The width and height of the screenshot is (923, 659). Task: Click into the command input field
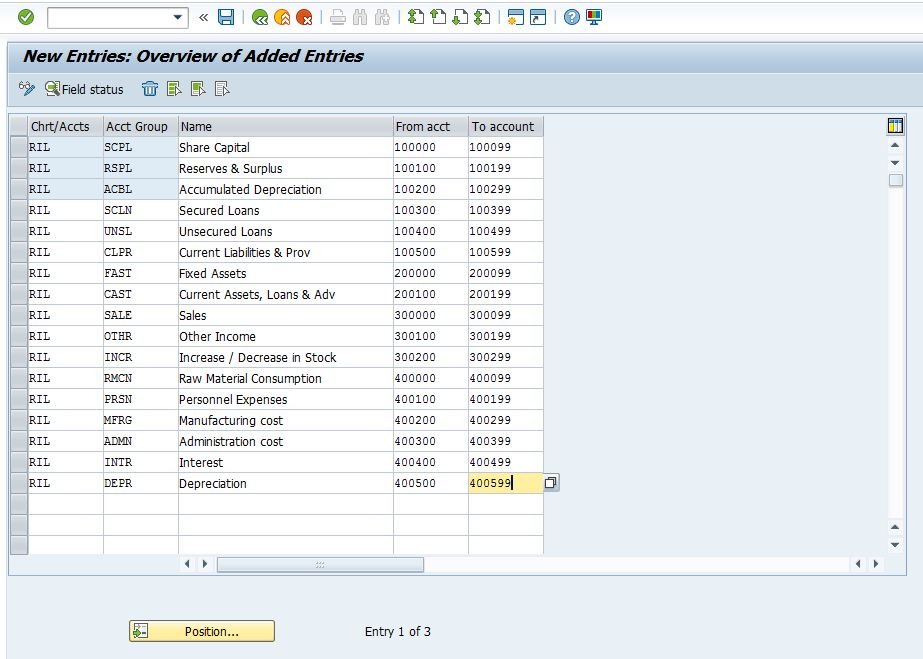point(110,18)
